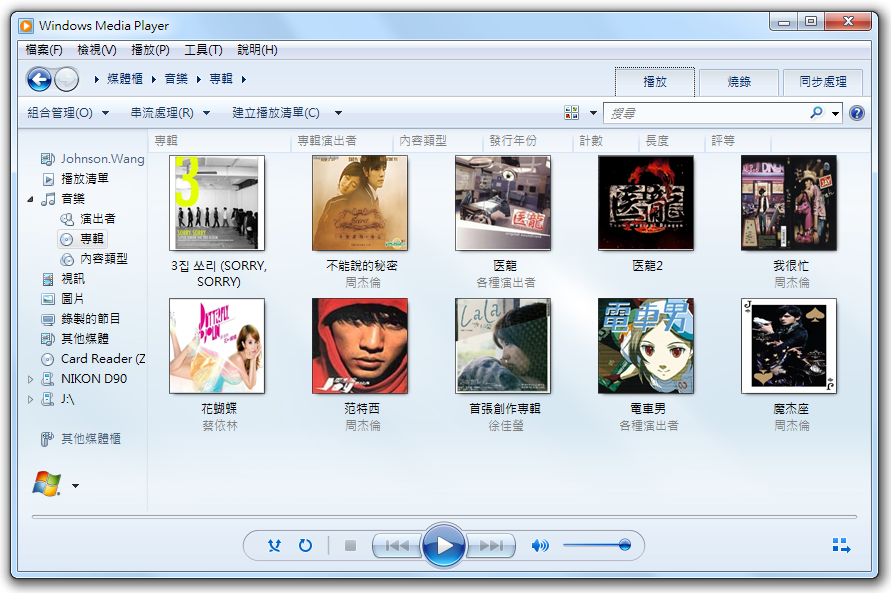Image resolution: width=891 pixels, height=593 pixels.
Task: Sort by the 專輯演出者 column header
Action: click(x=341, y=140)
